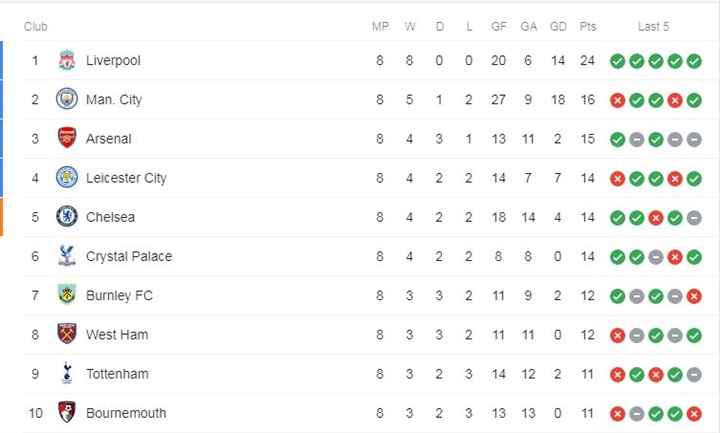Click the Pts column header
Screen dimensions: 720x433
point(588,27)
